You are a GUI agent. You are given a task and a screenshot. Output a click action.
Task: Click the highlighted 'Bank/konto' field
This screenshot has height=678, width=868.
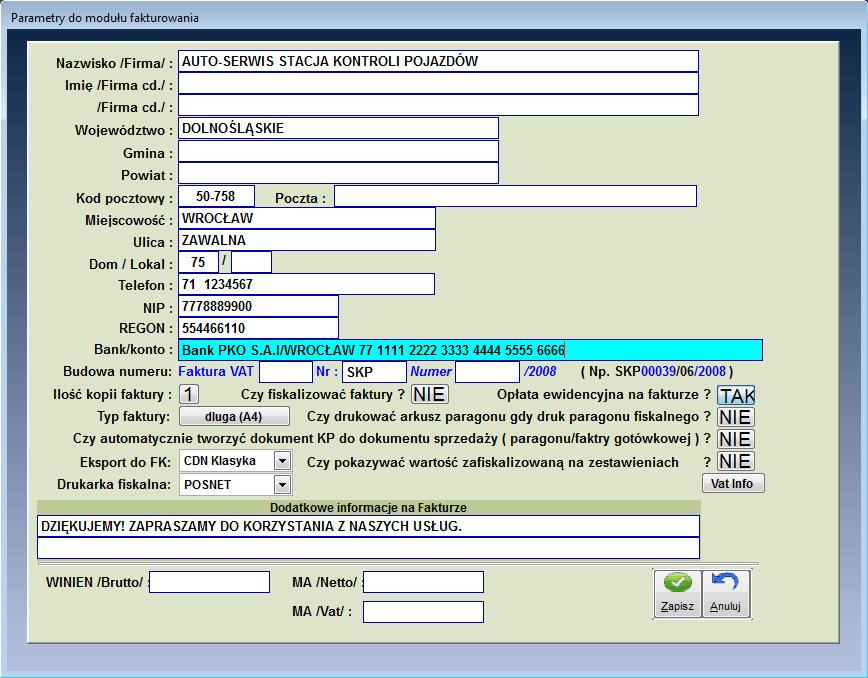471,350
